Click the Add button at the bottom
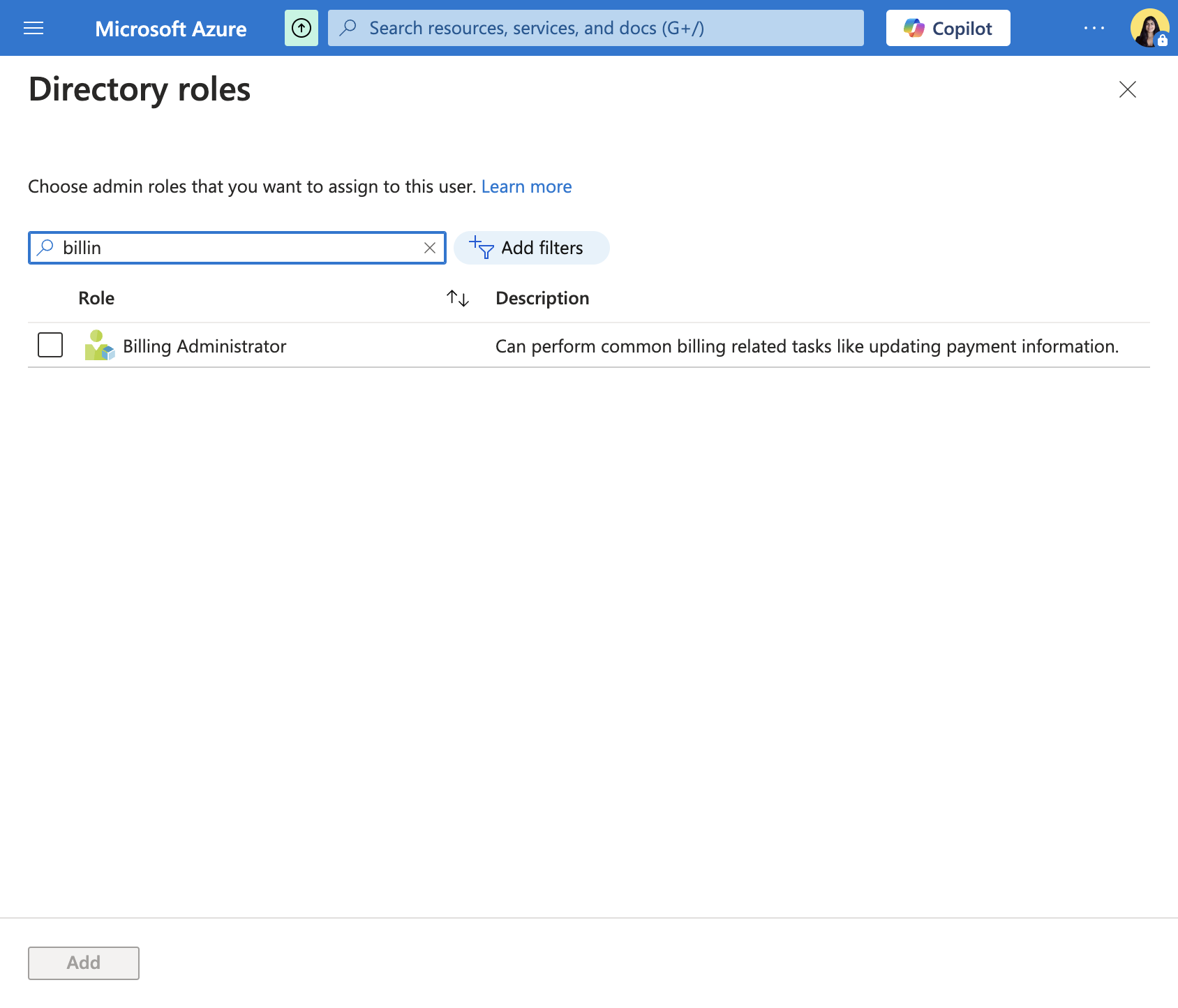This screenshot has height=1008, width=1178. pos(84,963)
